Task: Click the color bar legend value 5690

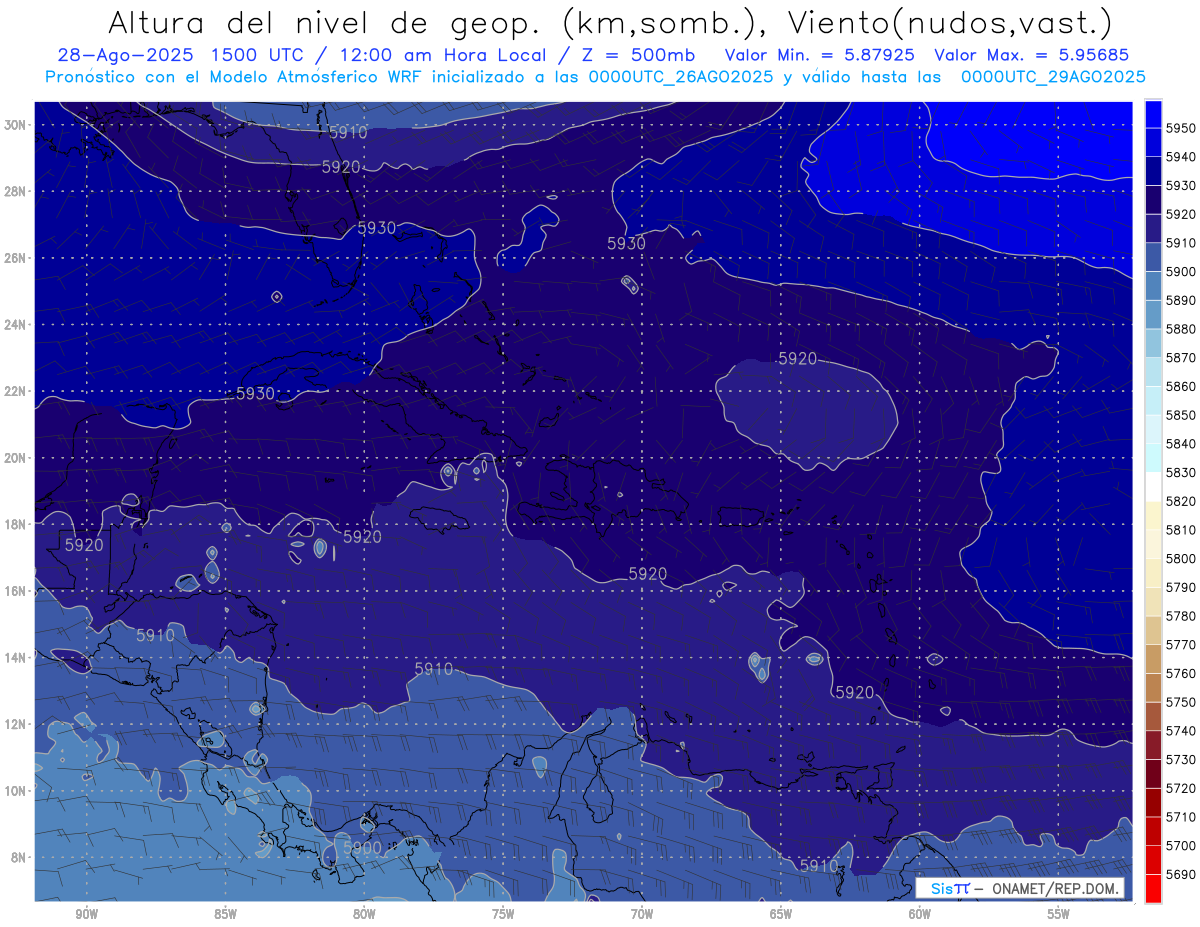Action: pos(1180,875)
